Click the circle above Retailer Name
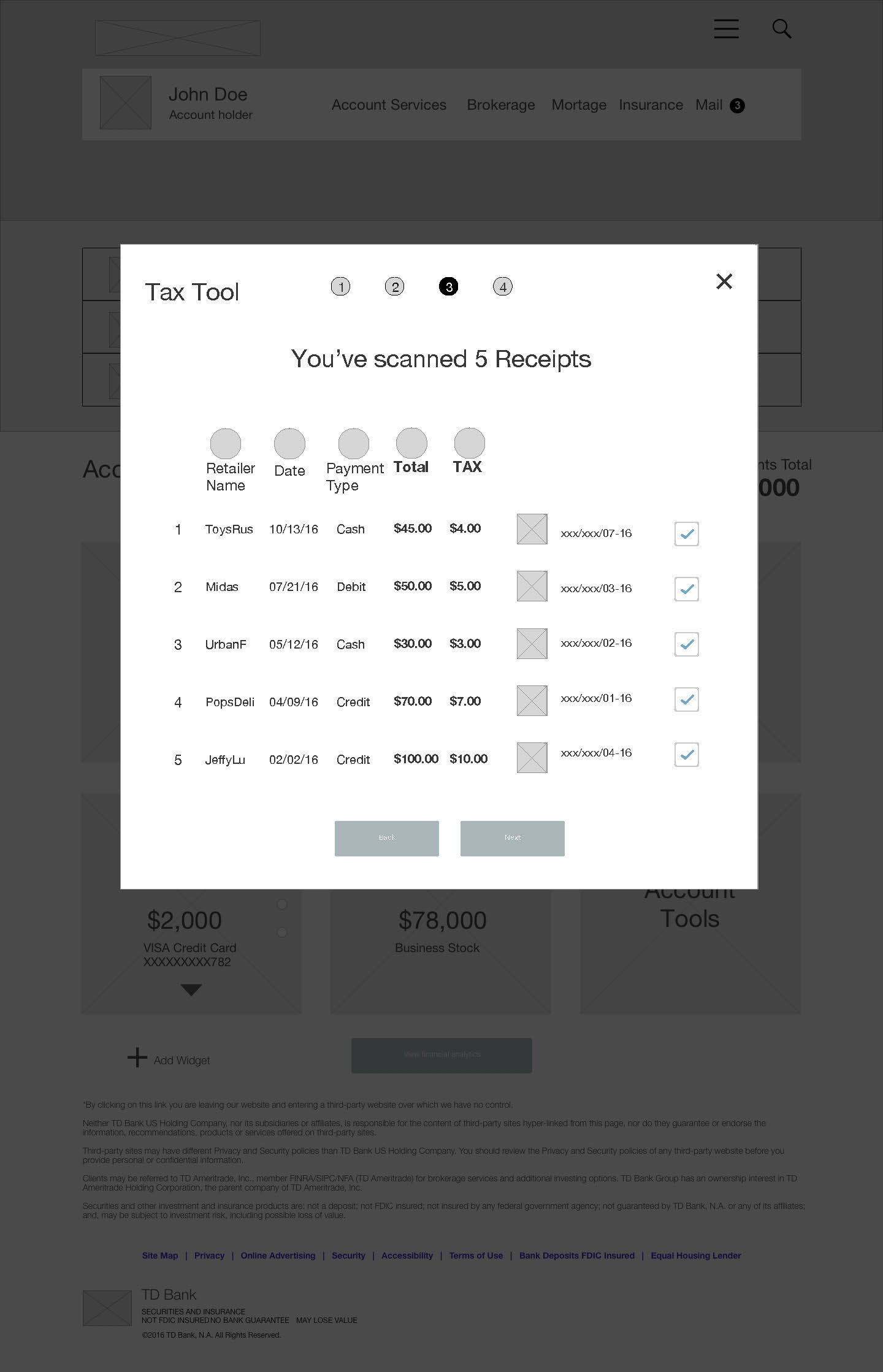The width and height of the screenshot is (883, 1372). pyautogui.click(x=226, y=443)
